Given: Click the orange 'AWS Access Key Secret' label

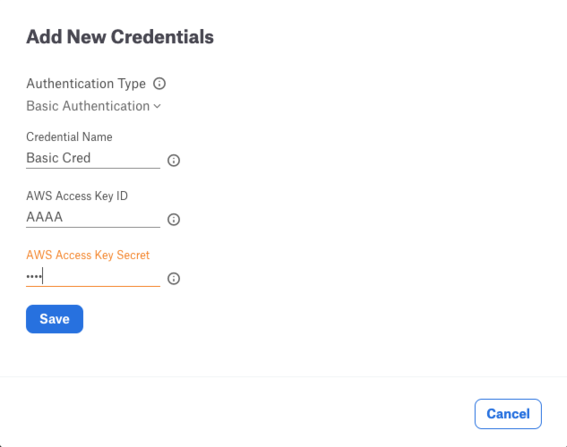Looking at the screenshot, I should pos(88,255).
